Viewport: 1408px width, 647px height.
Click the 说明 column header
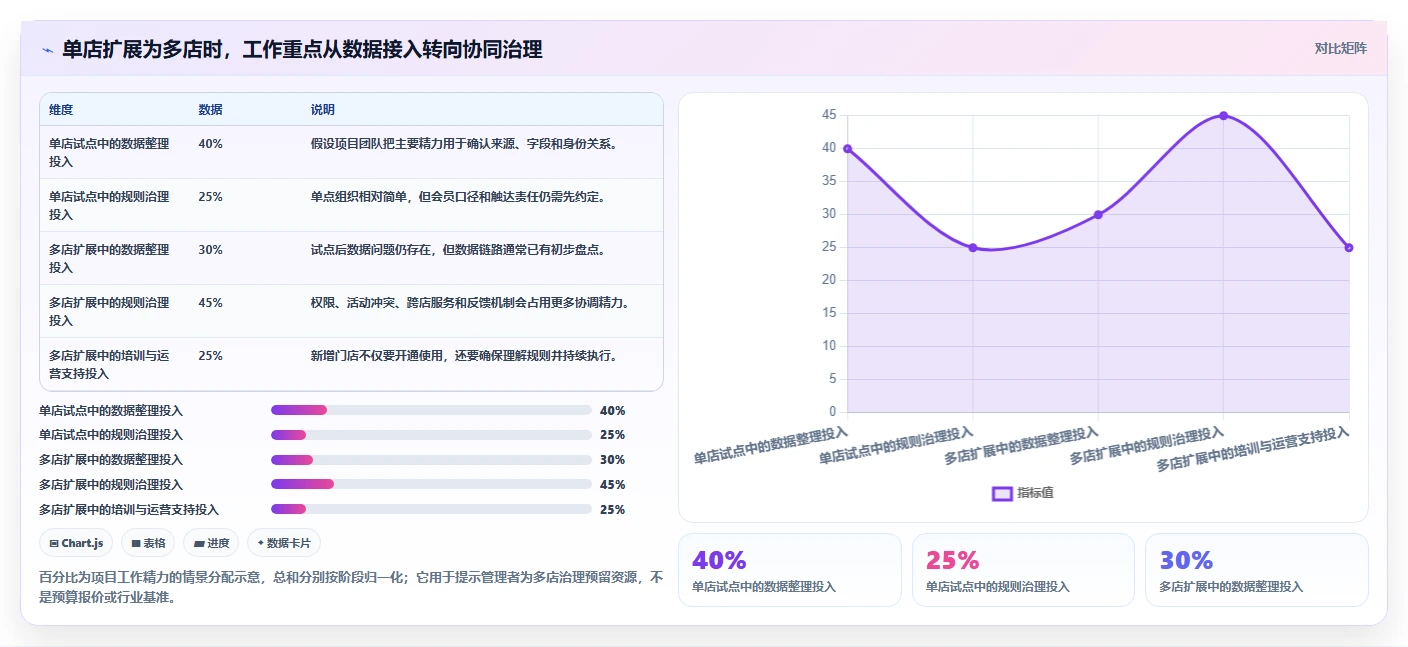coord(323,110)
